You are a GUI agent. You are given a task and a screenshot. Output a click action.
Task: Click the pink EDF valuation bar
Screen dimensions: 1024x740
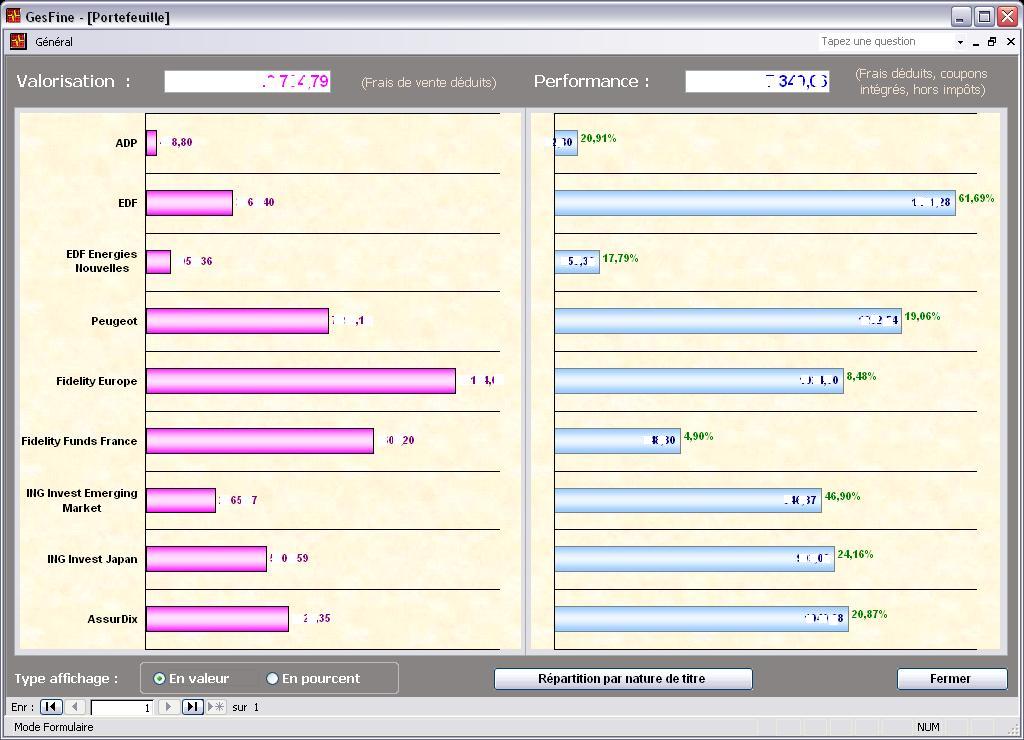pyautogui.click(x=189, y=202)
